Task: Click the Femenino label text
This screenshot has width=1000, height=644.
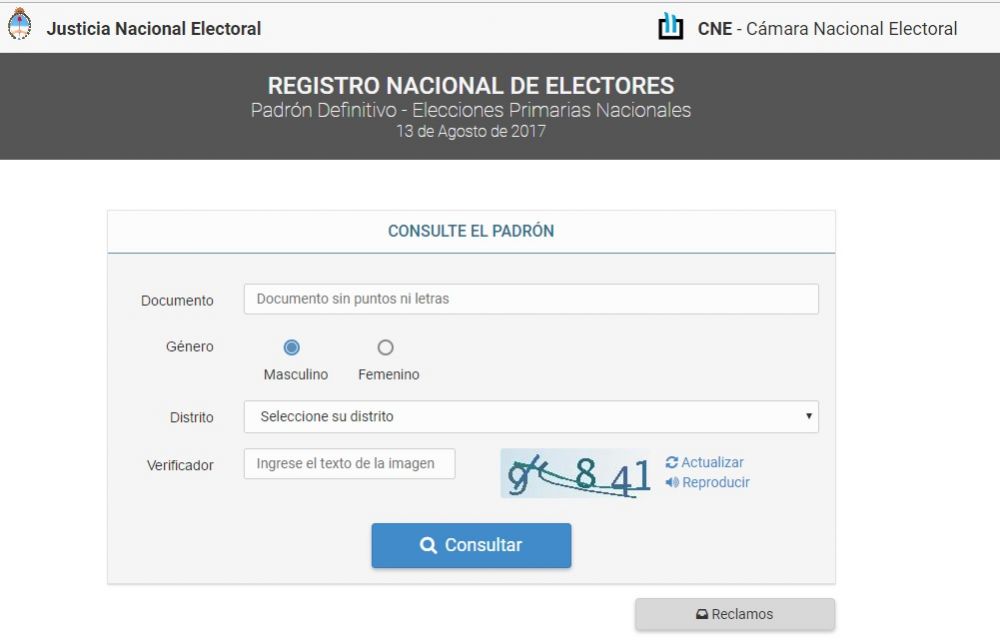Action: [388, 374]
